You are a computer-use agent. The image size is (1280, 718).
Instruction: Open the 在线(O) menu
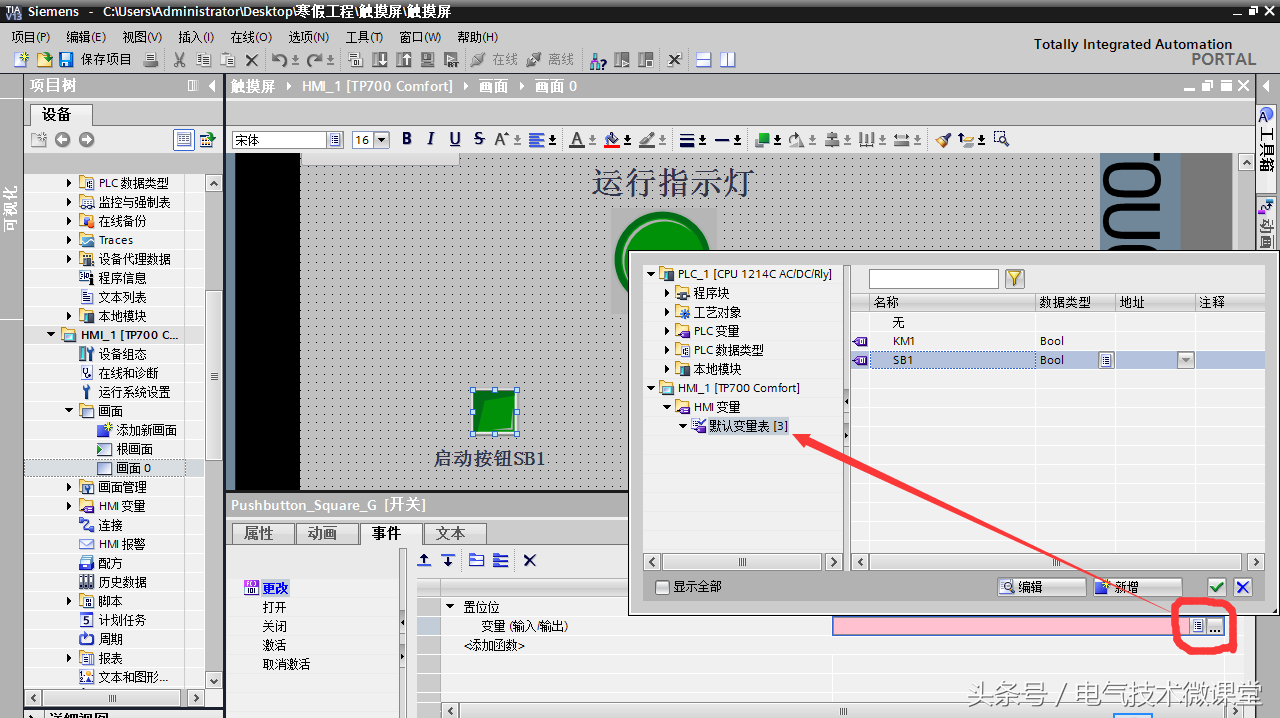tap(251, 37)
